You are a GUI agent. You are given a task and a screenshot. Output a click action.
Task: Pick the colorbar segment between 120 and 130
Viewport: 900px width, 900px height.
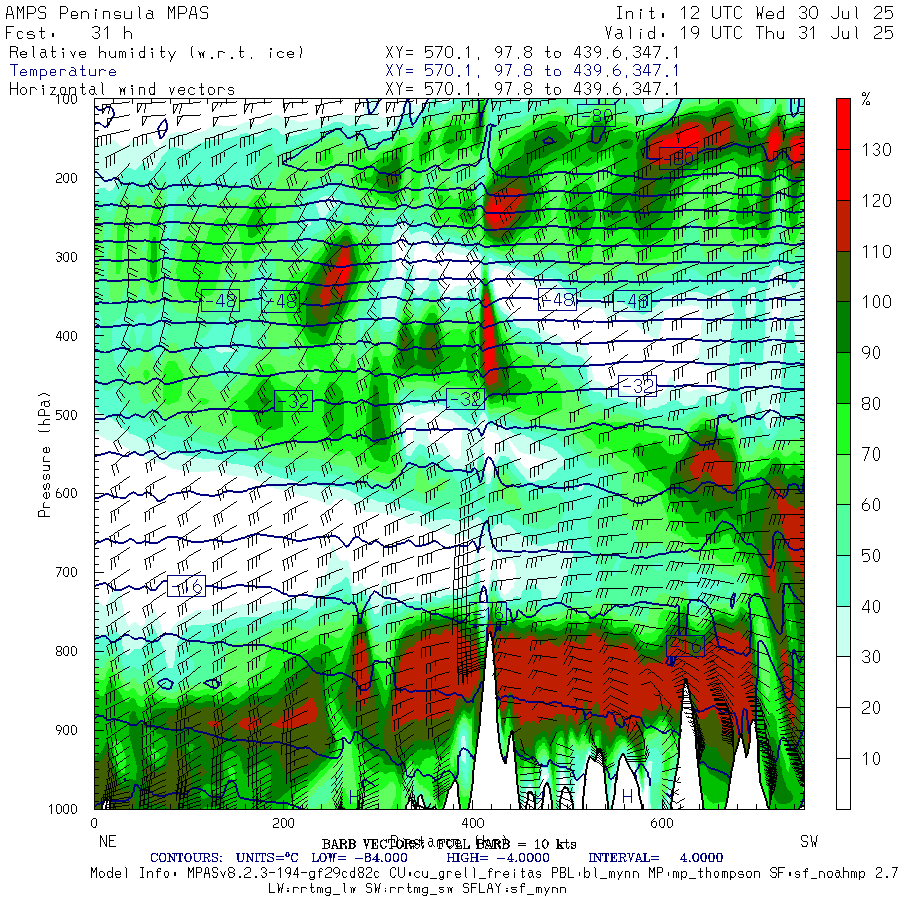(843, 175)
